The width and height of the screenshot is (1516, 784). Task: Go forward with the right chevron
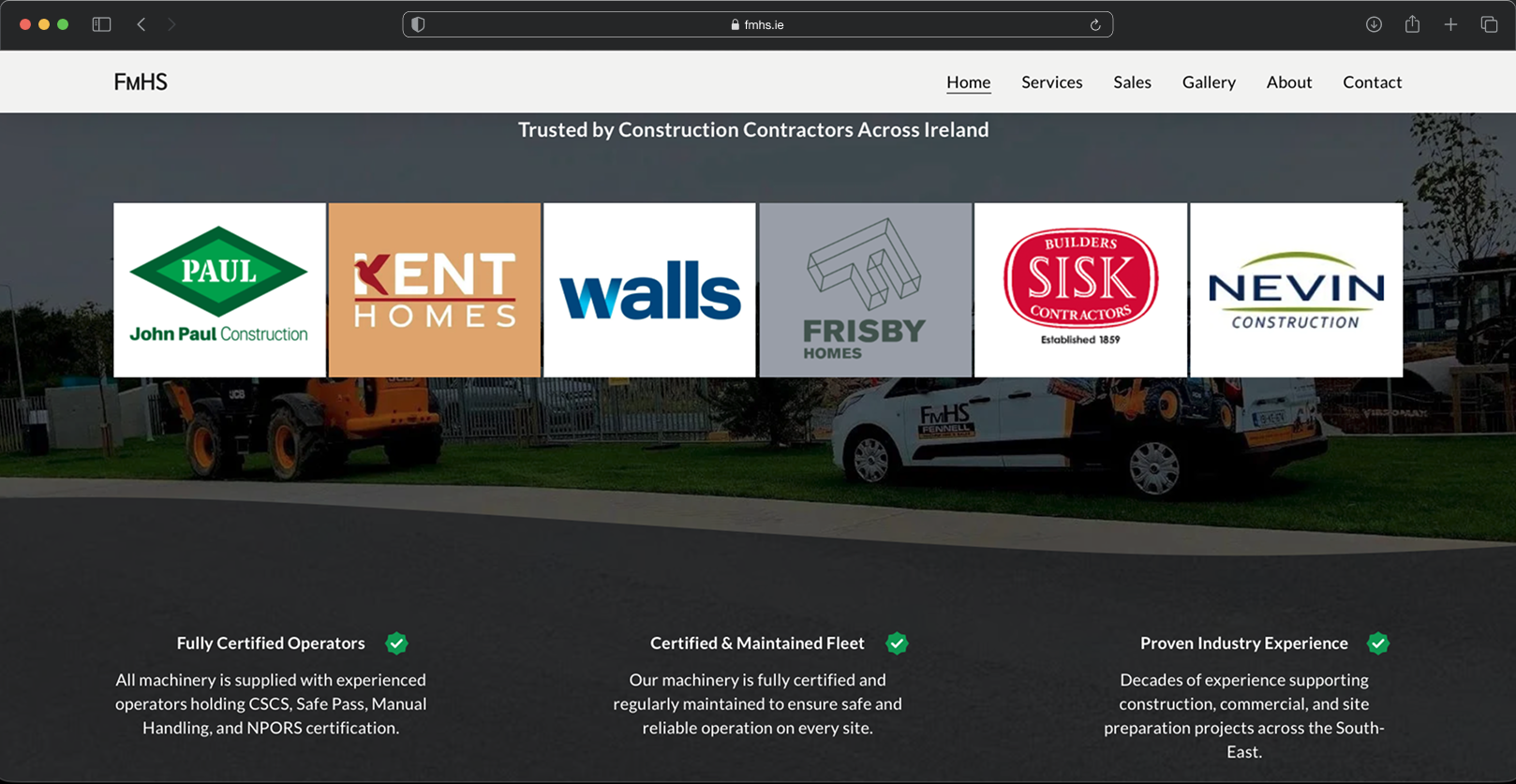[171, 24]
